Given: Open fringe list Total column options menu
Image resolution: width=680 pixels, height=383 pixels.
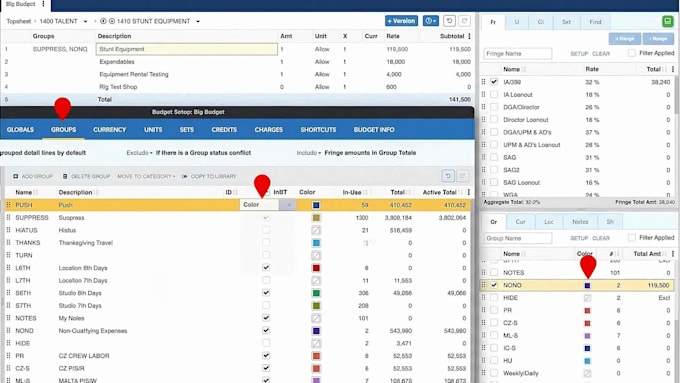Looking at the screenshot, I should point(673,69).
